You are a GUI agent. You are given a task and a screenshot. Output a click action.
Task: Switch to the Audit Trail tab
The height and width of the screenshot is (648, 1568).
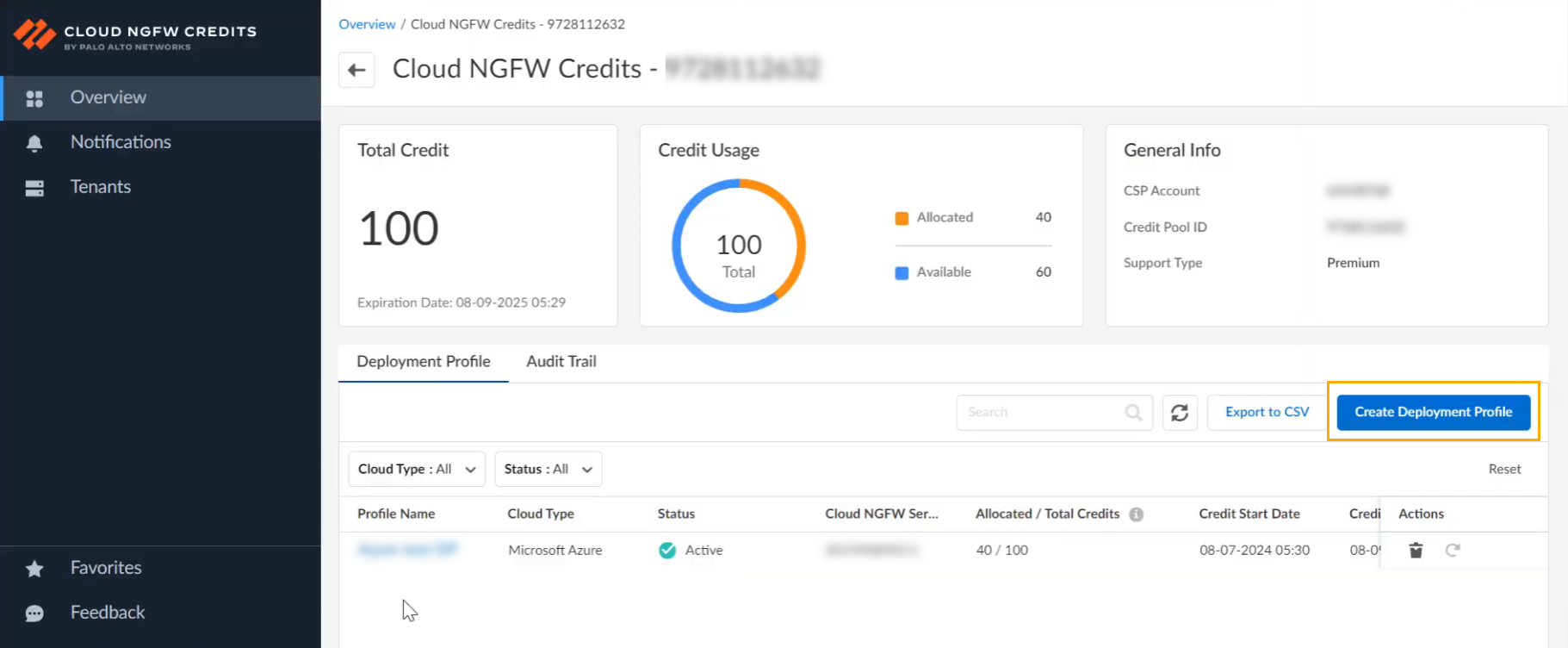click(x=561, y=362)
